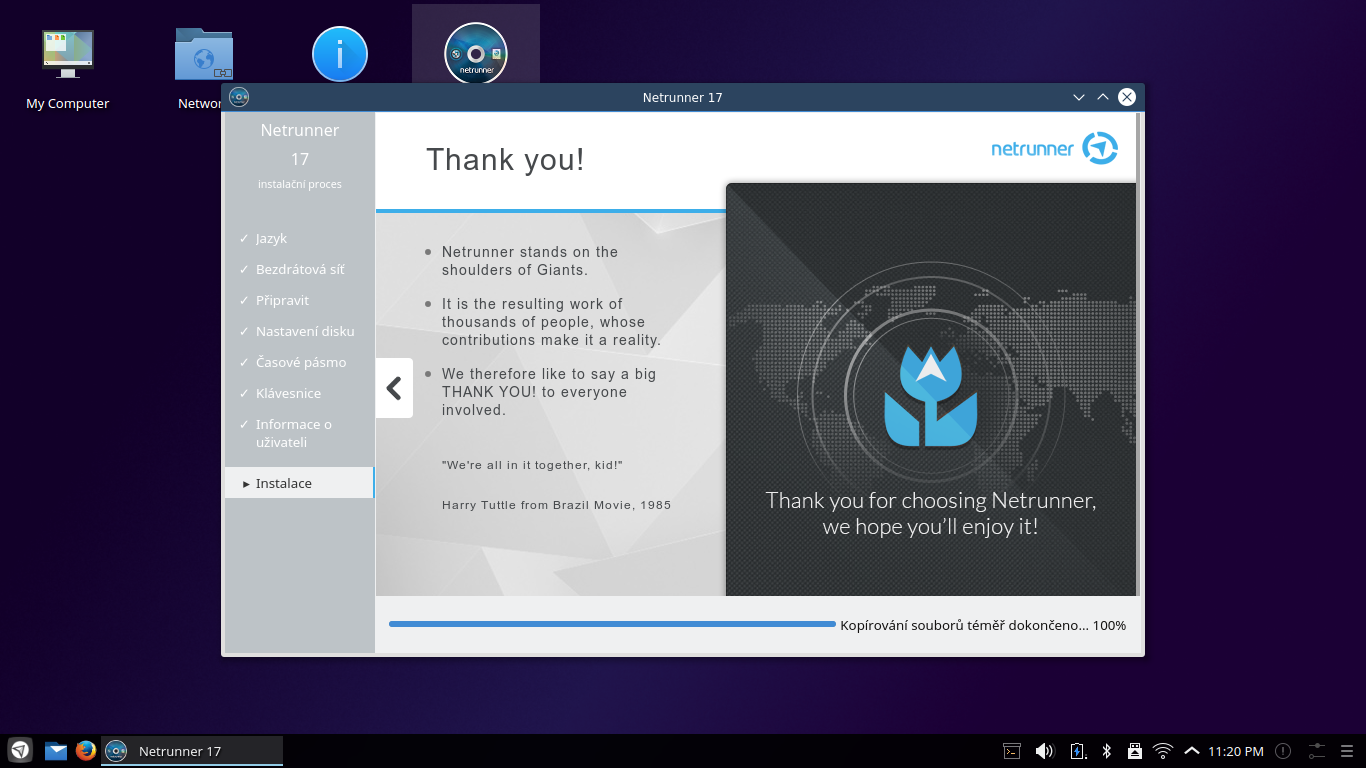Open the panel hamburger menu icon
The width and height of the screenshot is (1366, 768).
click(1347, 751)
